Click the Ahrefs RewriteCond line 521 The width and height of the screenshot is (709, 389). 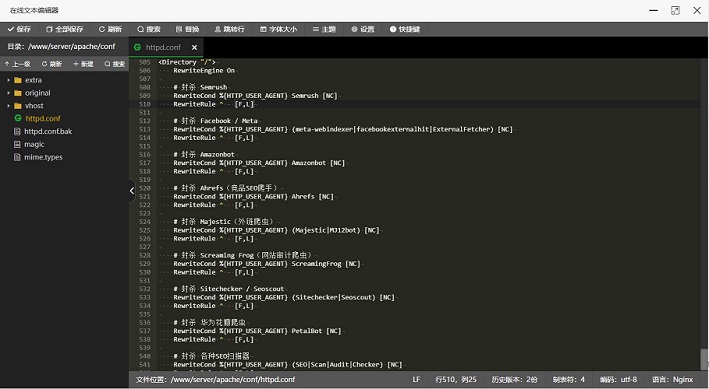[x=253, y=196]
